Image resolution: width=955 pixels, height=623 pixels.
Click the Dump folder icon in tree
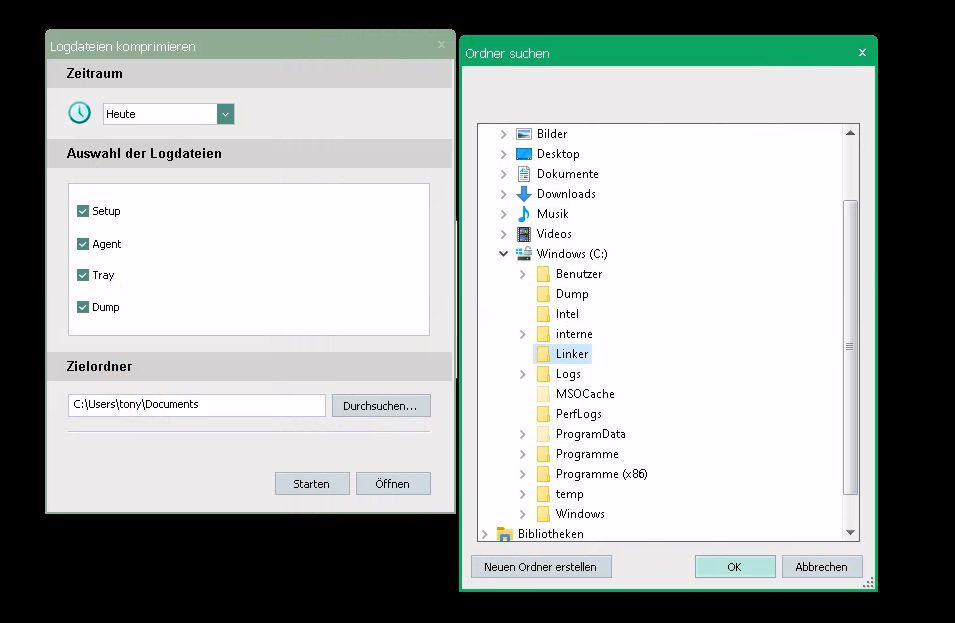pyautogui.click(x=543, y=294)
